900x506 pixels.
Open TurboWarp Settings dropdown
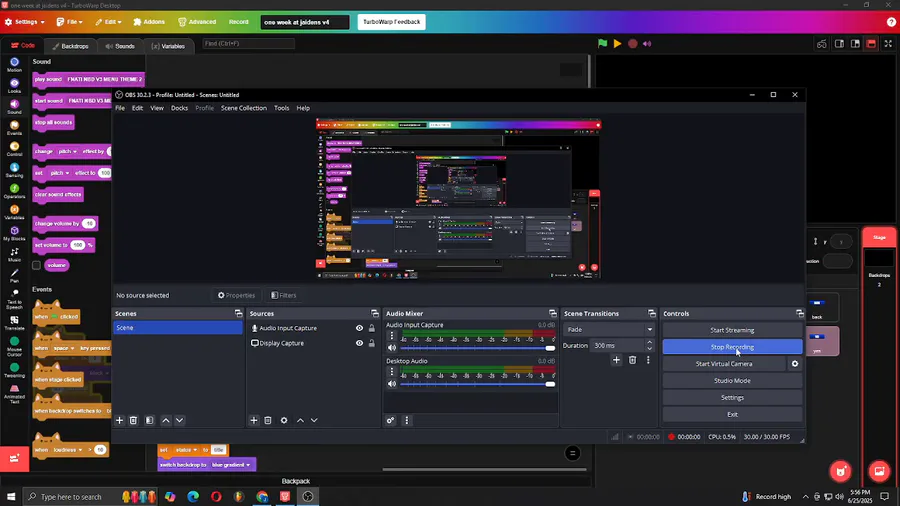click(x=25, y=22)
